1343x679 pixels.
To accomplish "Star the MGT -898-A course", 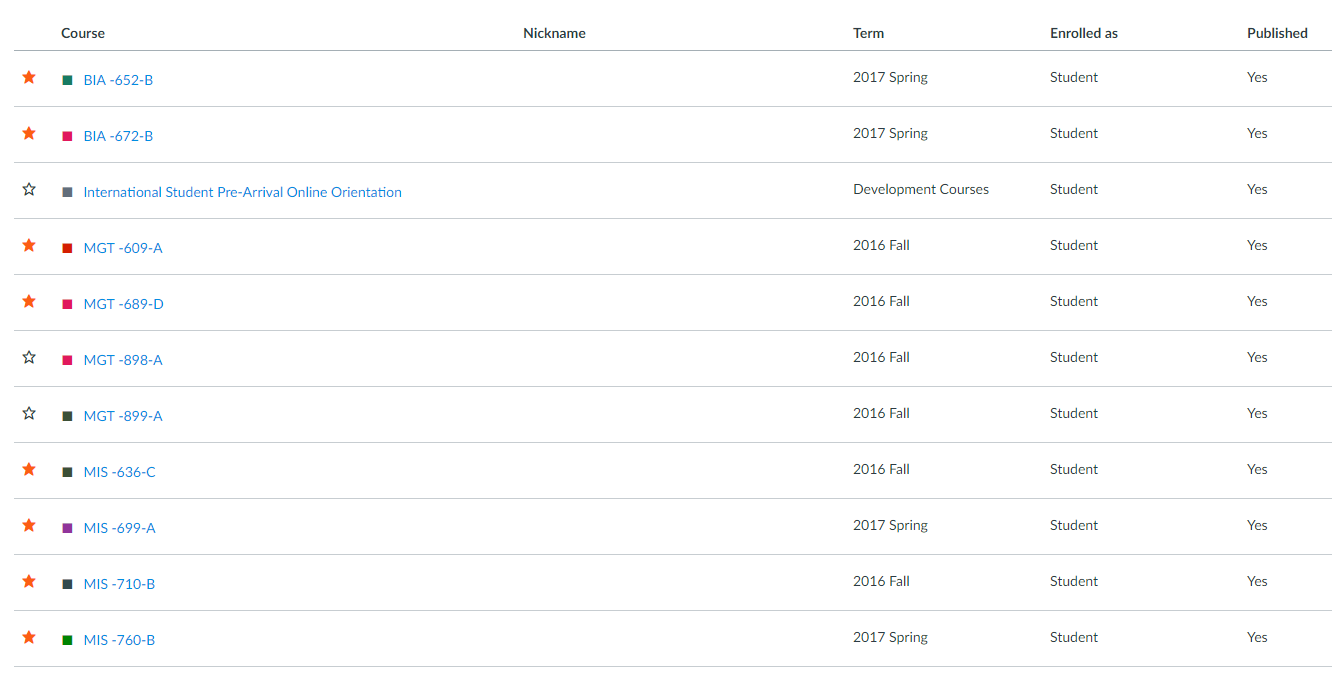I will pos(29,357).
